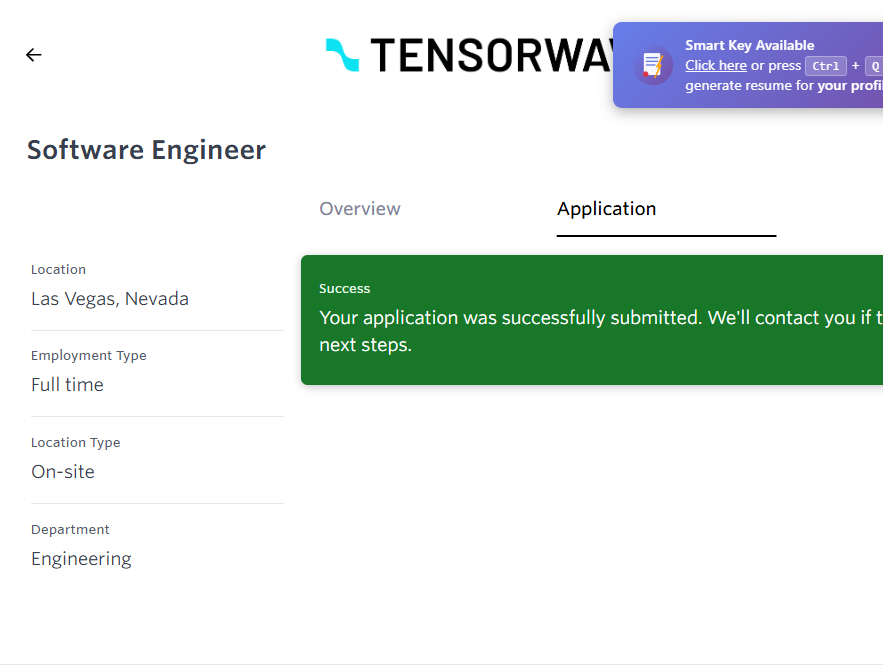This screenshot has height=670, width=883.
Task: Click the green Success banner heading
Action: pyautogui.click(x=345, y=289)
